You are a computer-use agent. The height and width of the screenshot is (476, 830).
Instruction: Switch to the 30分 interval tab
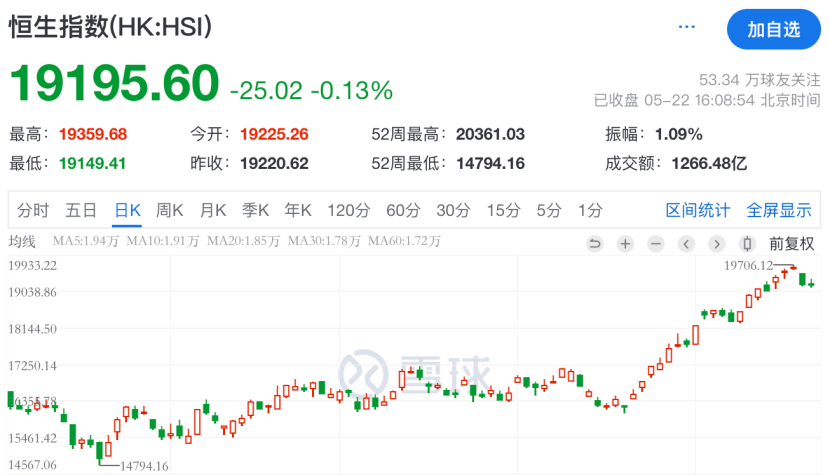pos(453,210)
